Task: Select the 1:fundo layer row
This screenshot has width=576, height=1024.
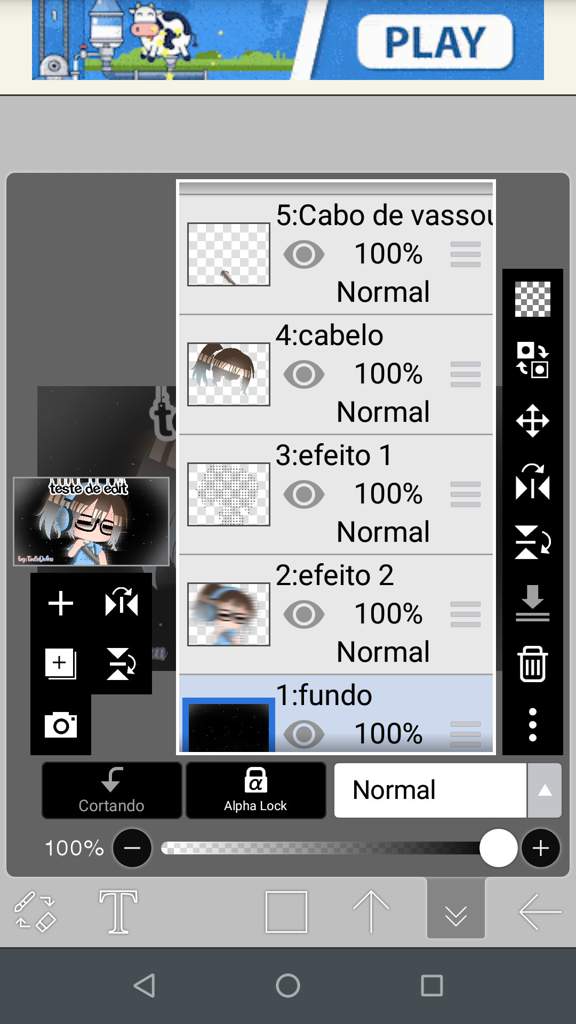Action: (336, 714)
